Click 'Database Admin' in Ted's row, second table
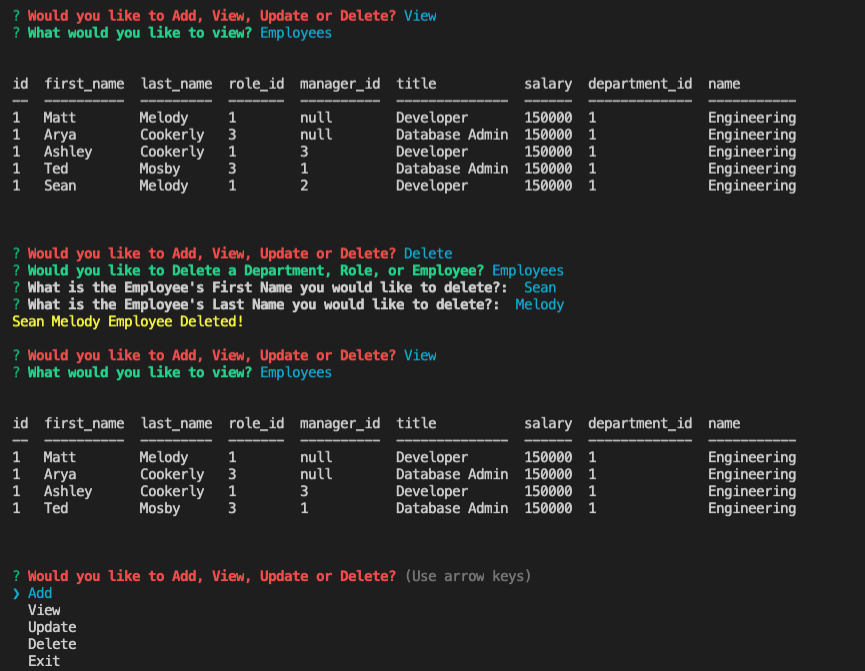The height and width of the screenshot is (671, 865). coord(452,508)
